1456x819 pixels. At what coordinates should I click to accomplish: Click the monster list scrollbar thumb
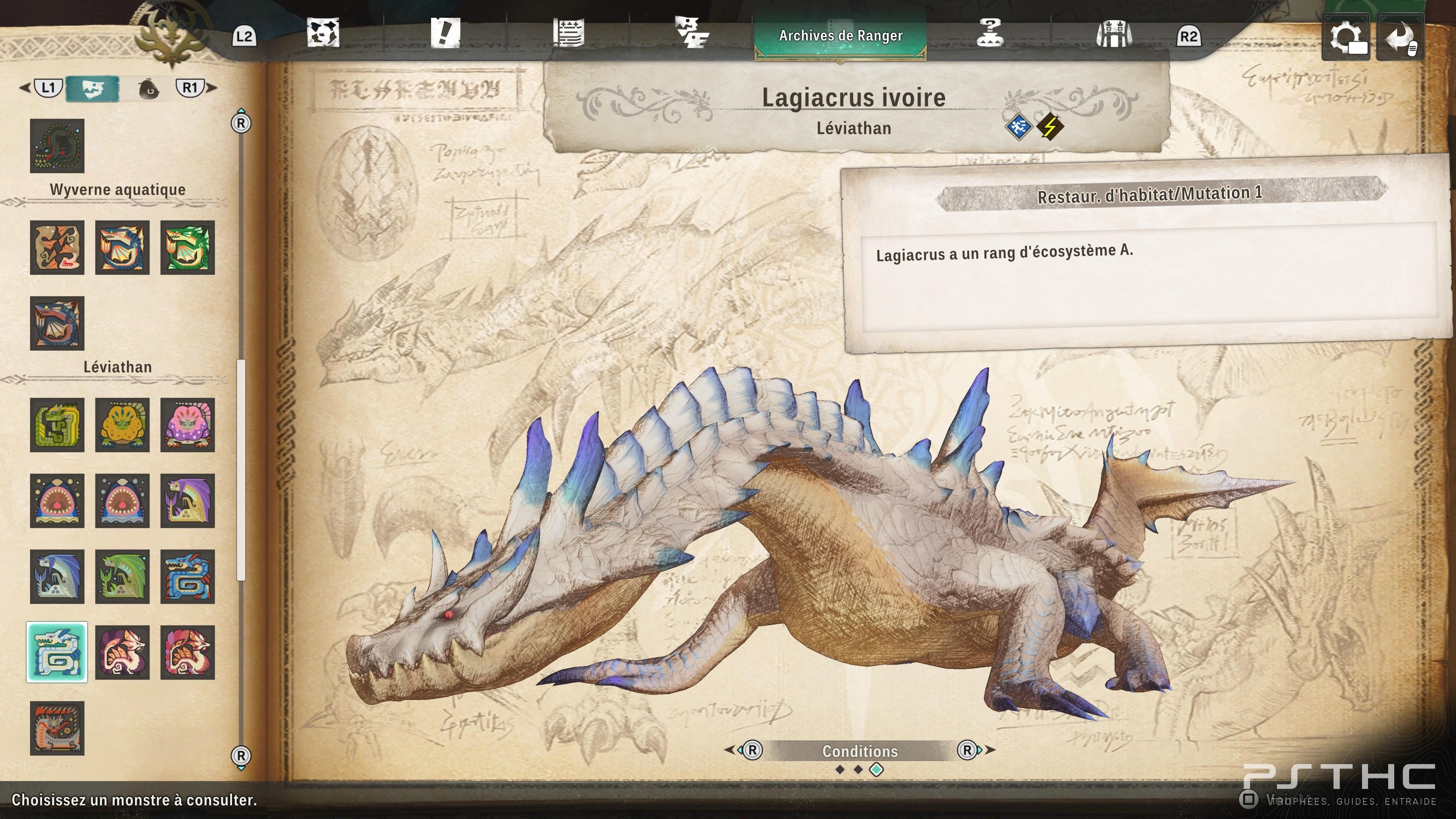tap(242, 470)
